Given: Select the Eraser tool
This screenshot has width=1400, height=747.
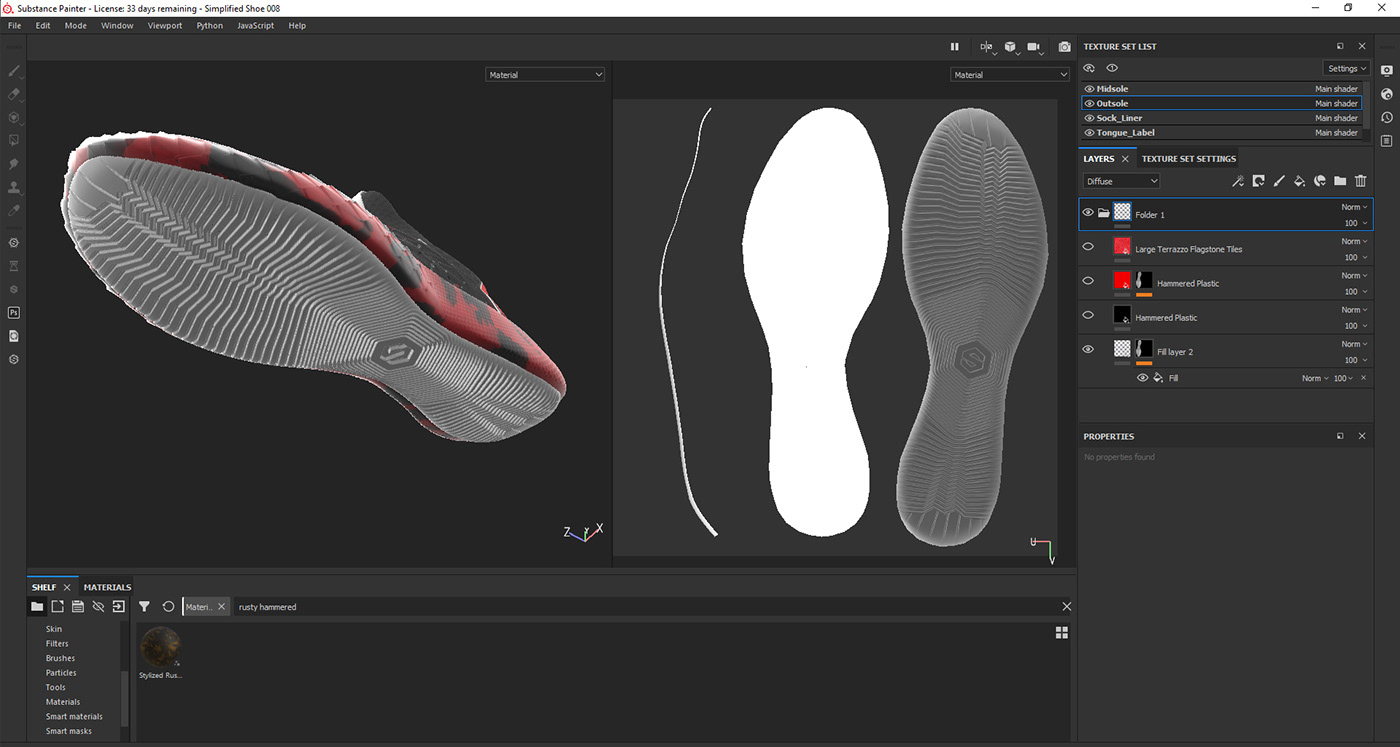Looking at the screenshot, I should [x=14, y=94].
